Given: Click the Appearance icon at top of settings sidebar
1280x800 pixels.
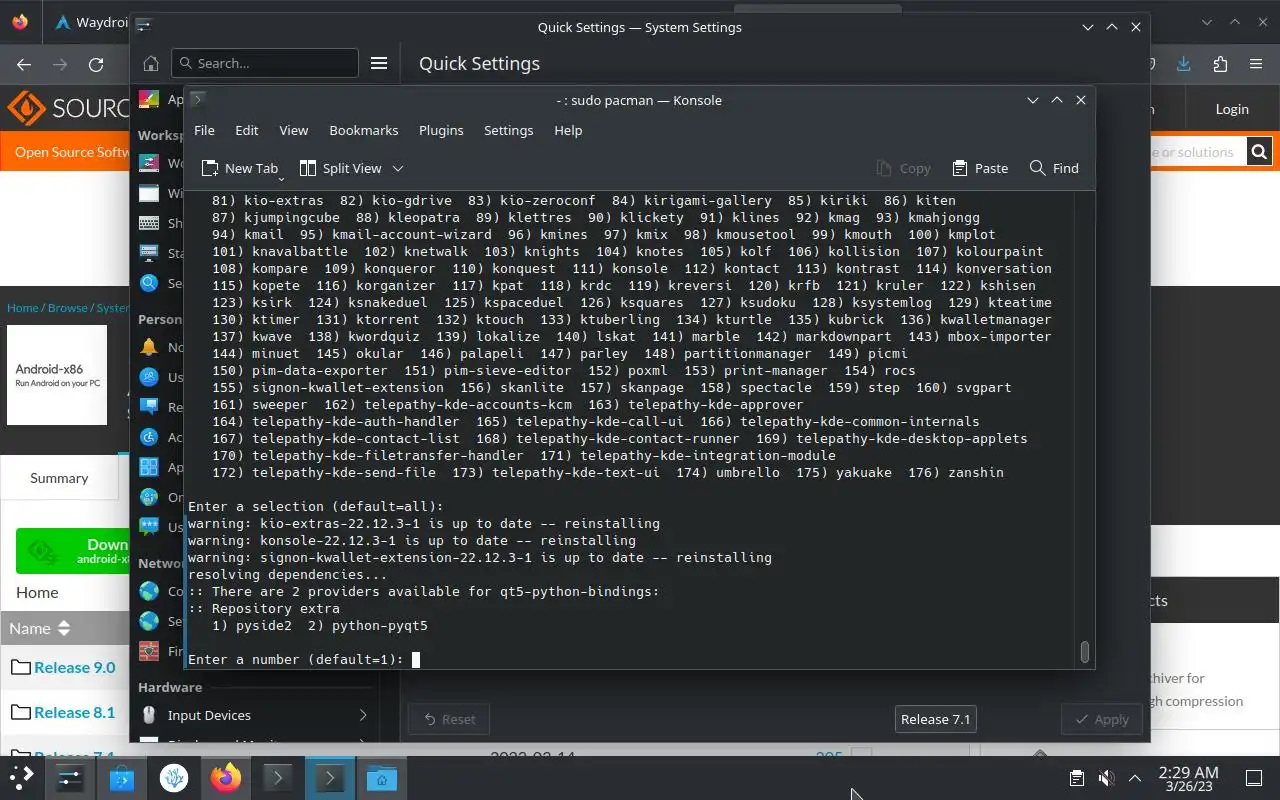Looking at the screenshot, I should 149,99.
